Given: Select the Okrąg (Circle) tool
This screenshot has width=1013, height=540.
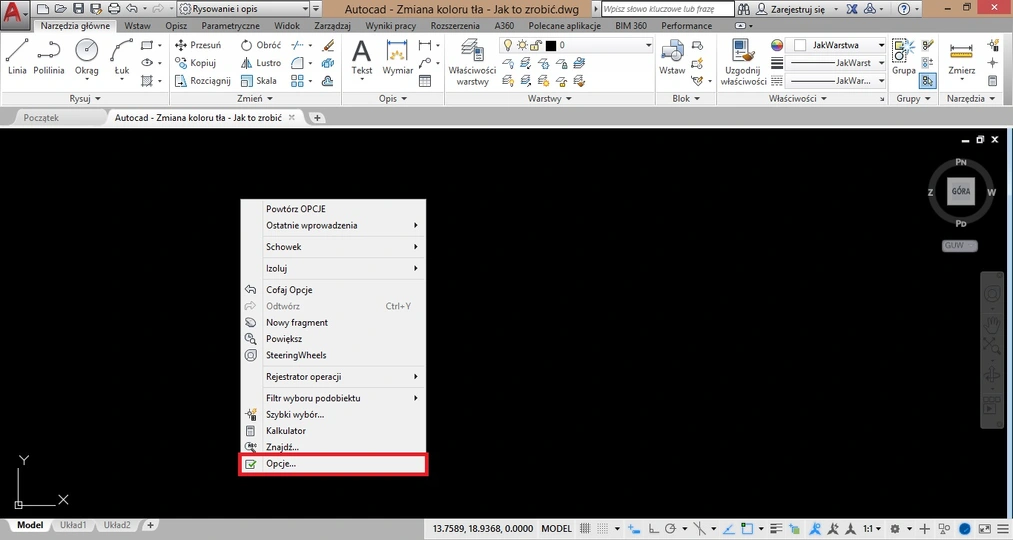Looking at the screenshot, I should pyautogui.click(x=87, y=56).
